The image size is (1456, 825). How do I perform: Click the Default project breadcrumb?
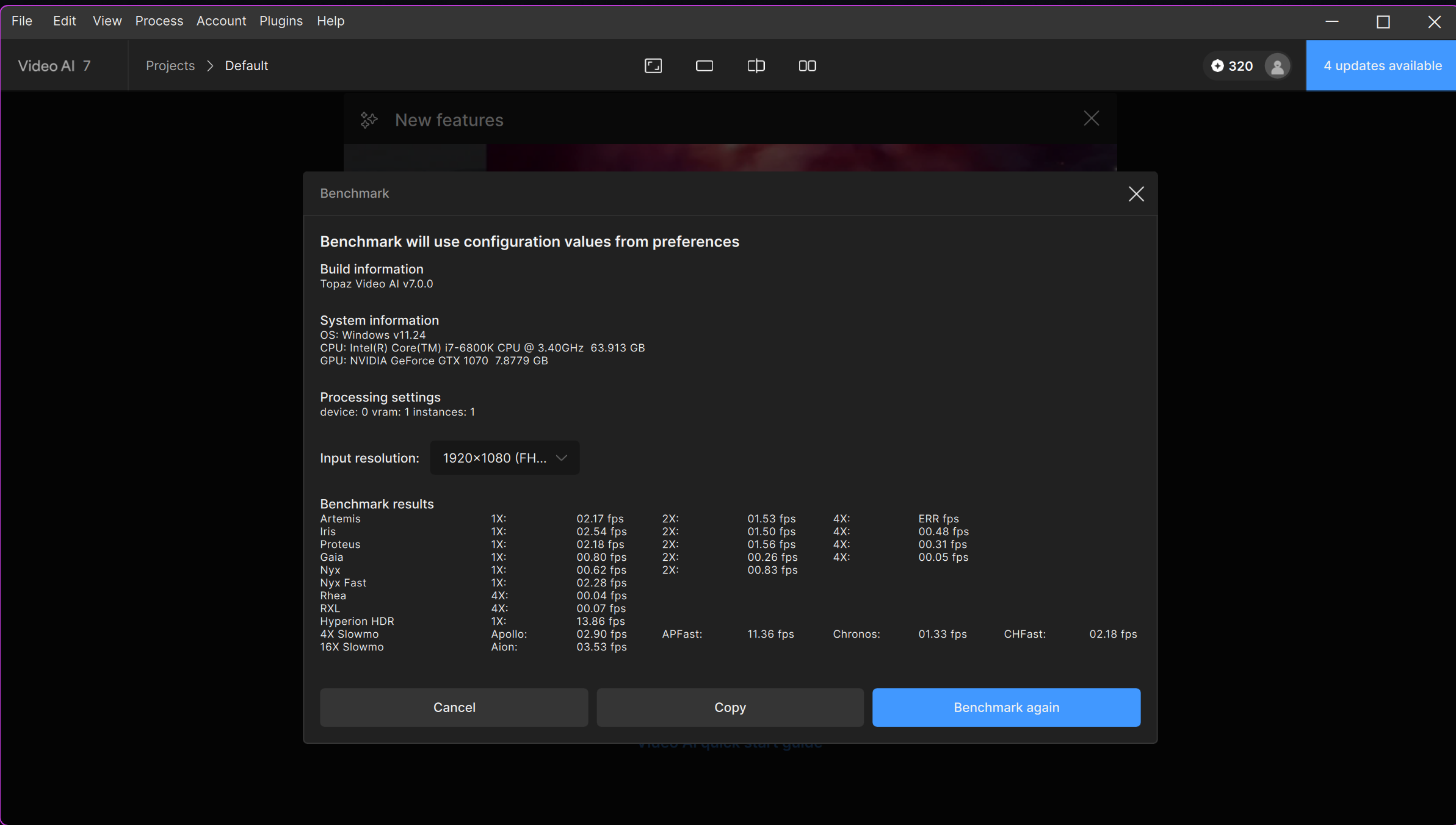coord(246,66)
